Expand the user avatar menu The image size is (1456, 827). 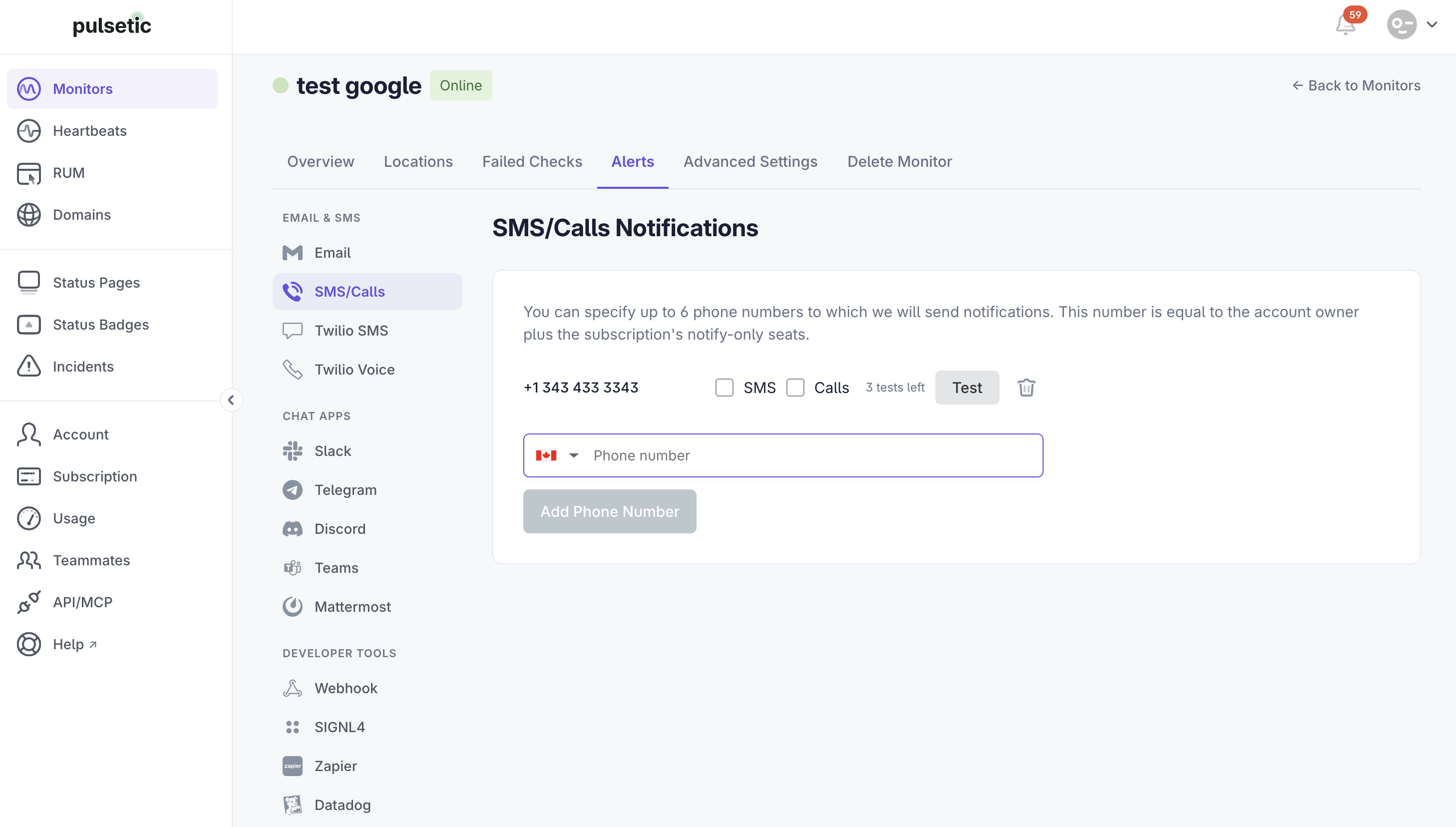tap(1412, 24)
